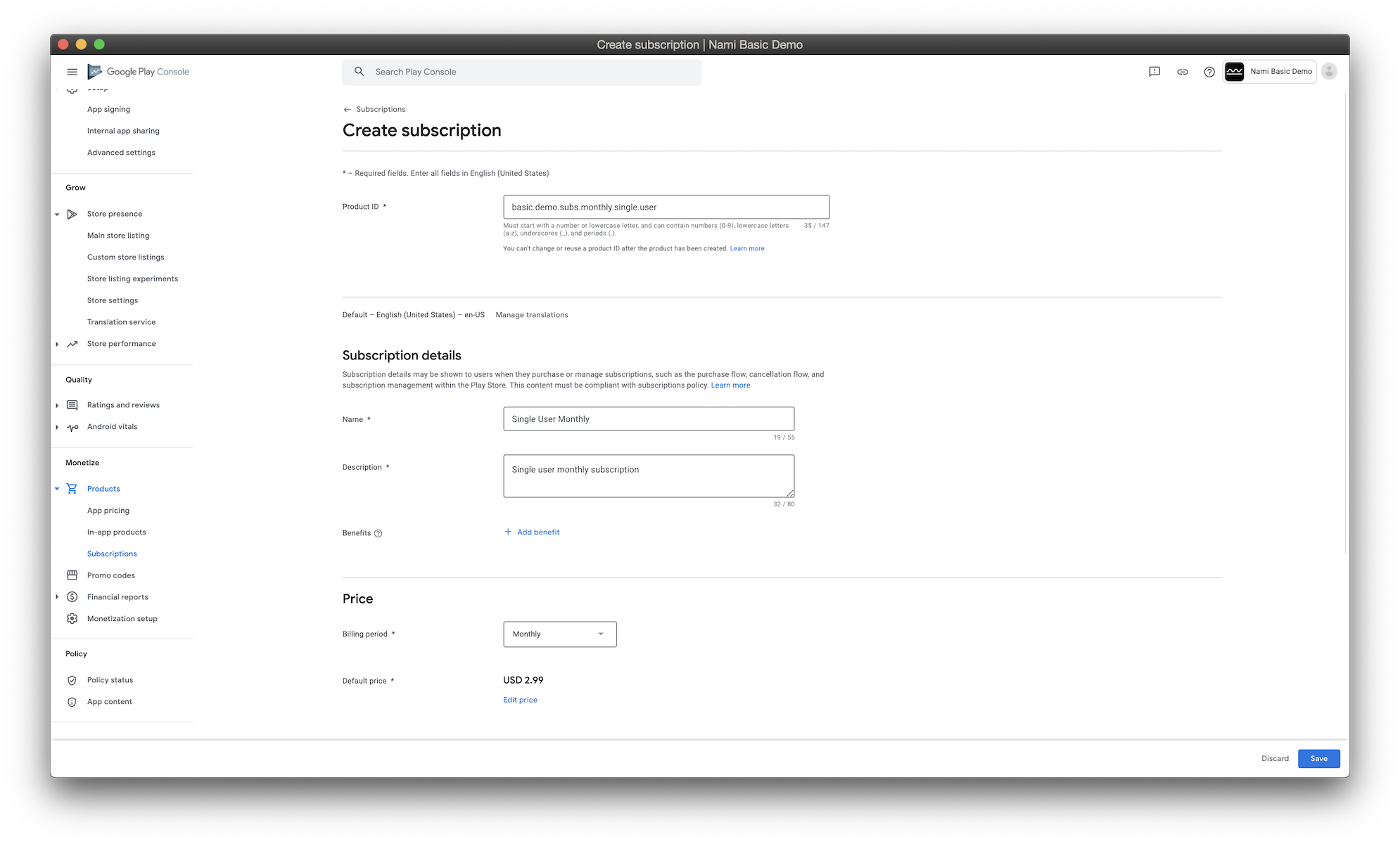This screenshot has width=1400, height=844.
Task: Click the Name input field
Action: (x=649, y=419)
